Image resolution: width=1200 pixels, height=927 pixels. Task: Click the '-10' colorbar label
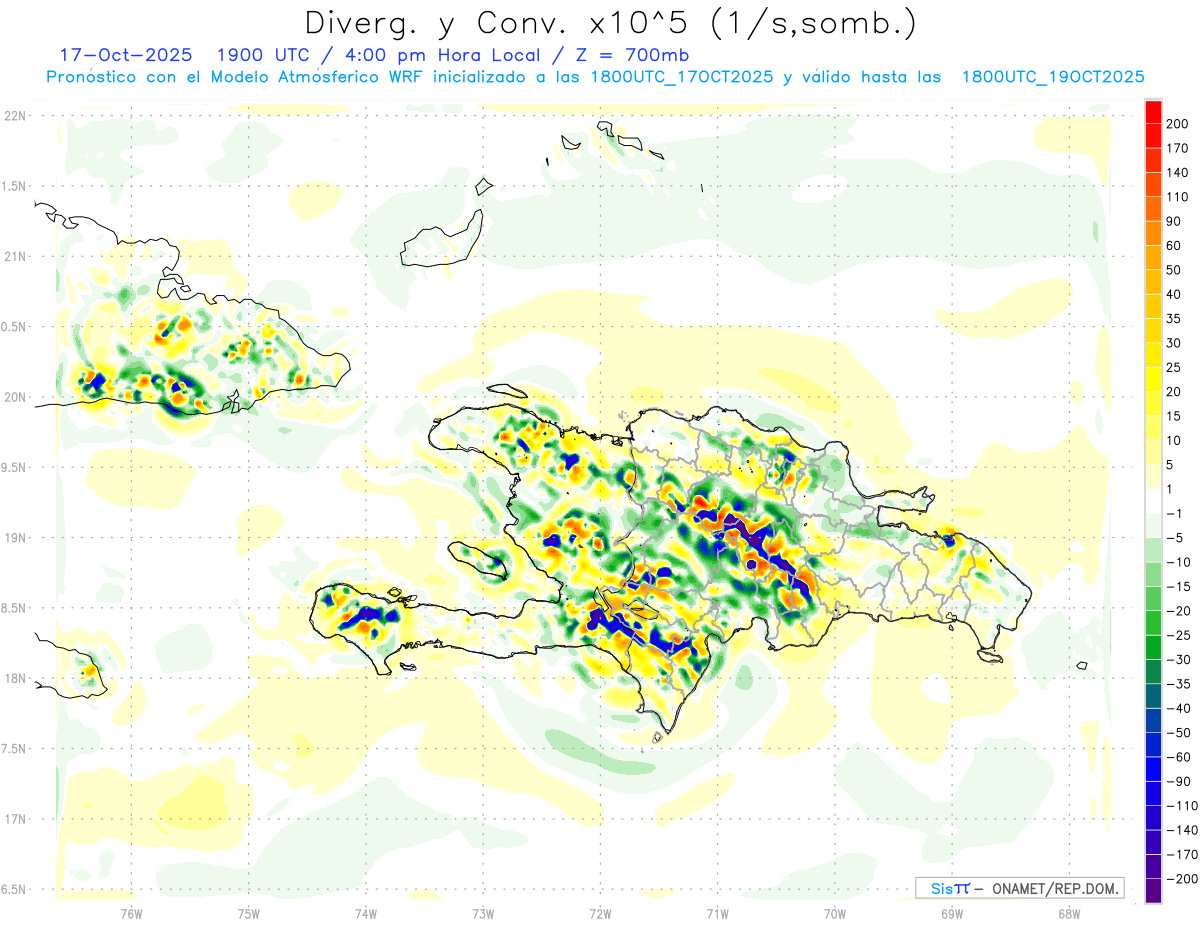click(1181, 562)
